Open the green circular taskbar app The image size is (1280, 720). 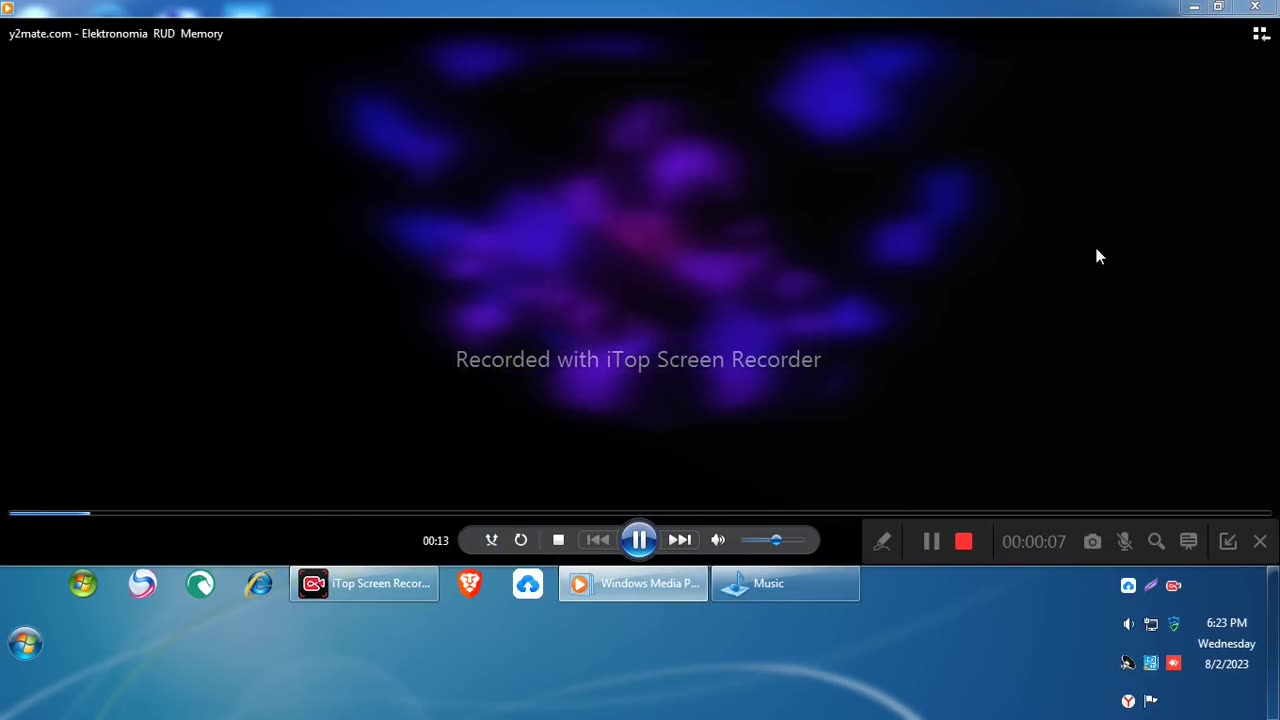click(x=200, y=584)
